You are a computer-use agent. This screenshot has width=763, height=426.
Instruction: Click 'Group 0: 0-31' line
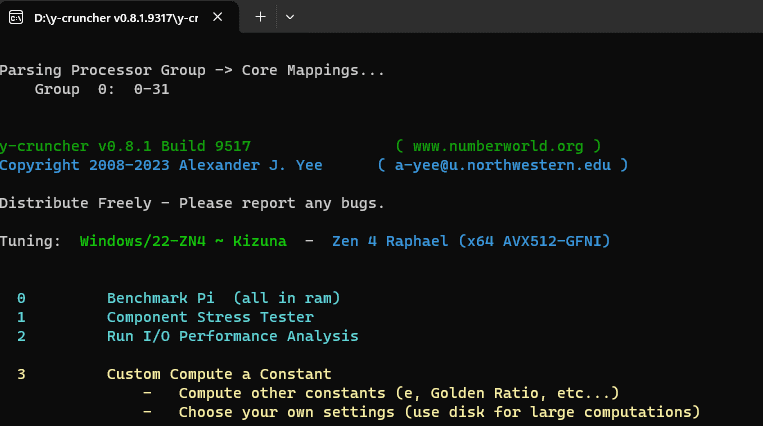pyautogui.click(x=102, y=89)
